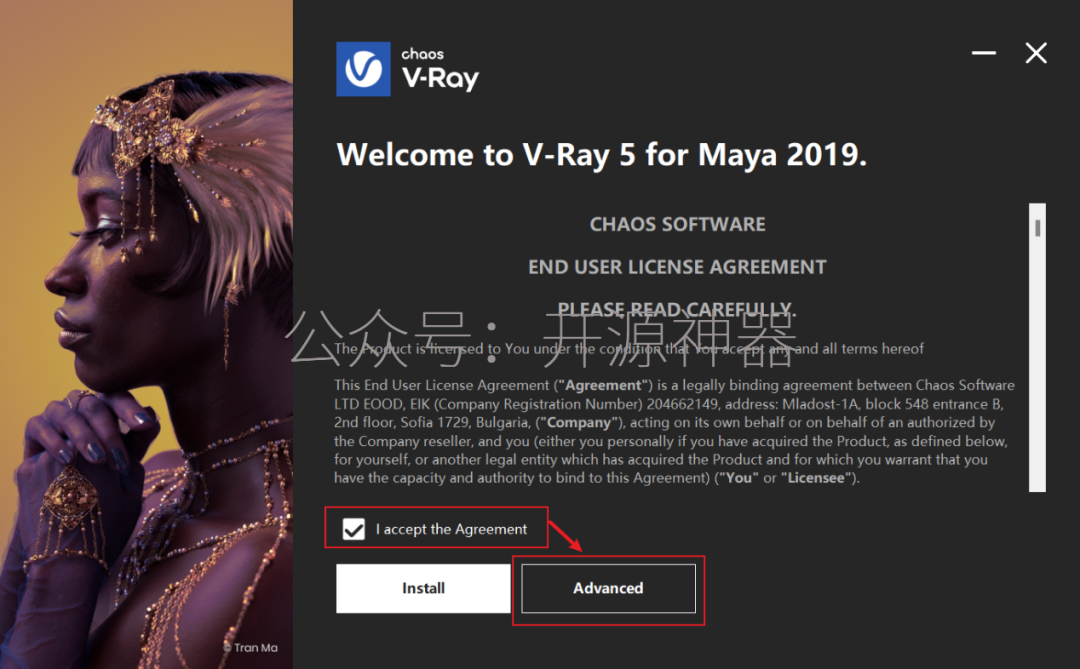Click the 'Welcome to V-Ray 5 for Maya 2019' heading
Image resolution: width=1080 pixels, height=669 pixels.
(601, 154)
